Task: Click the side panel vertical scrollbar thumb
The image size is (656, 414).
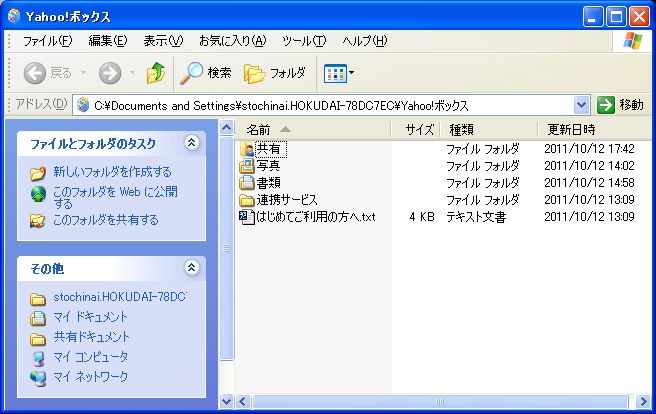Action: point(226,248)
